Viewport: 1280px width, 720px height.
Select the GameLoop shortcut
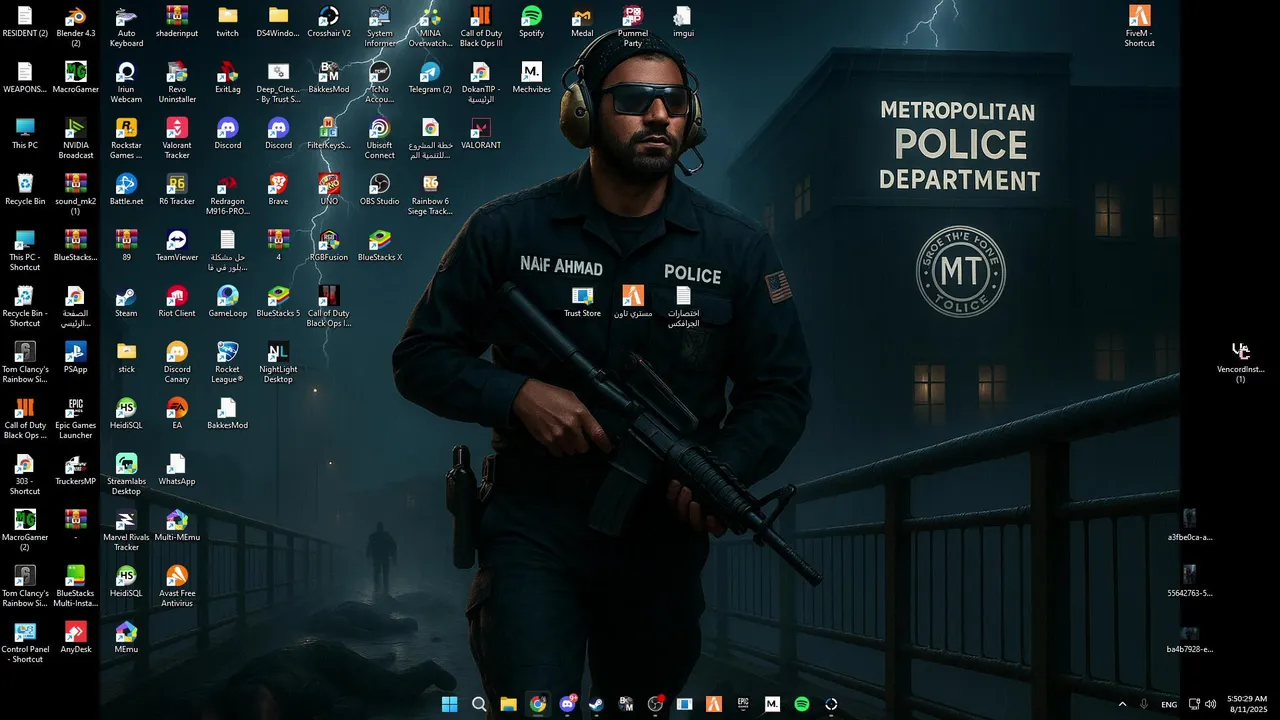228,302
